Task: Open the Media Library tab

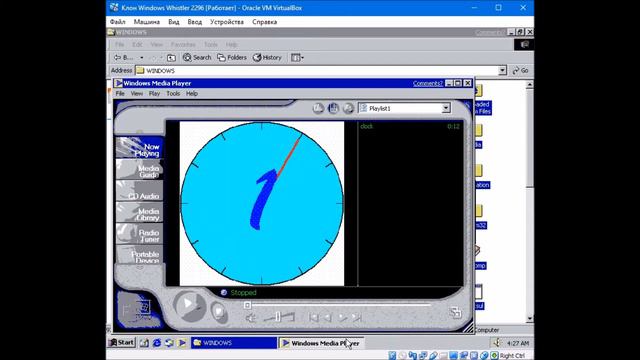Action: point(140,213)
